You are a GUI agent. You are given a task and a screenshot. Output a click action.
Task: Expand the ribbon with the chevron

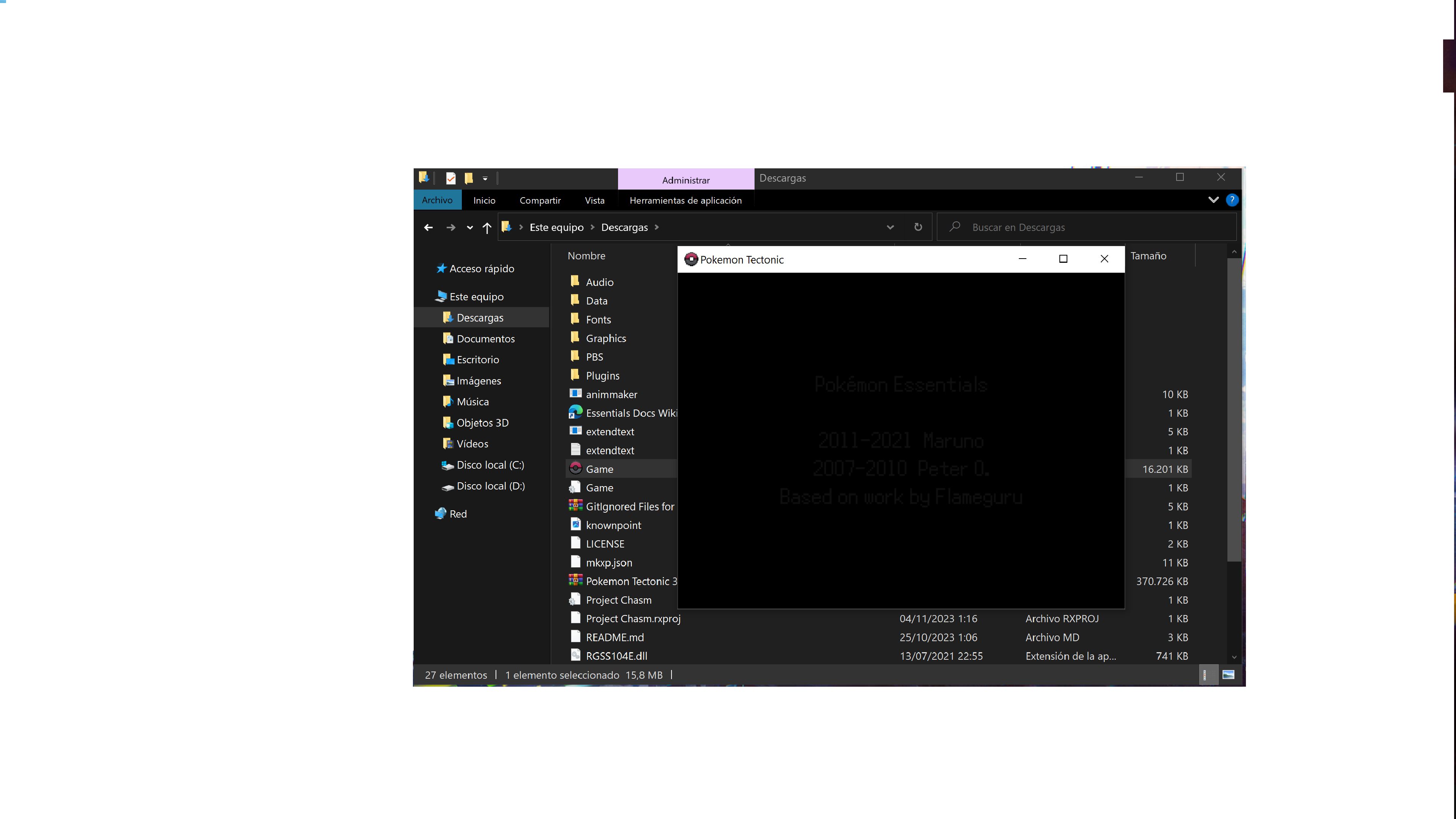coord(1213,200)
